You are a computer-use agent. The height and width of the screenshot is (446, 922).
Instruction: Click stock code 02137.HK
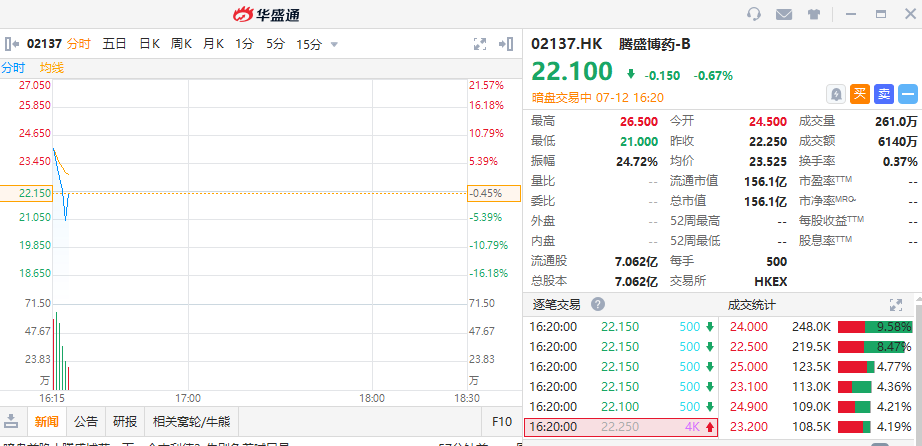(567, 44)
